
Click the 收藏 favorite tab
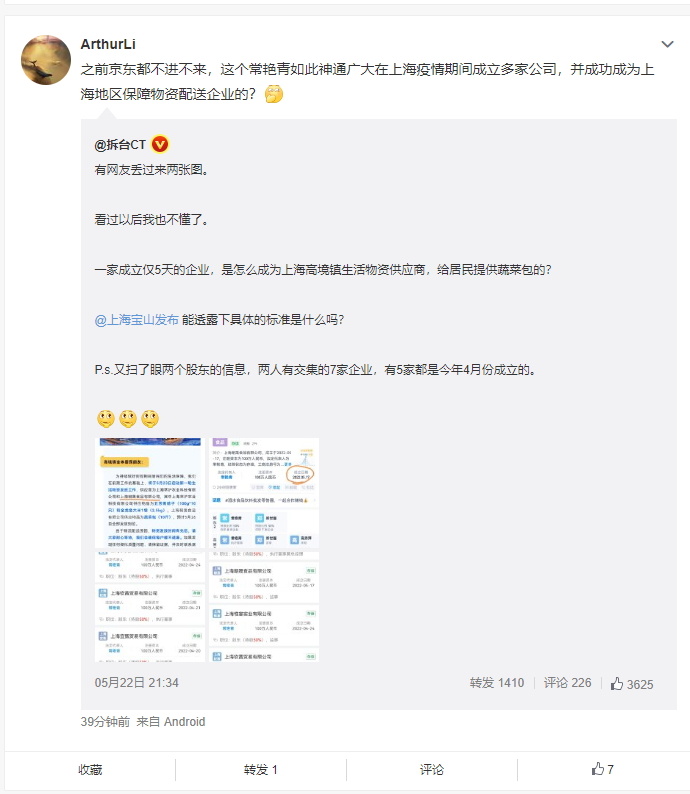tap(90, 770)
